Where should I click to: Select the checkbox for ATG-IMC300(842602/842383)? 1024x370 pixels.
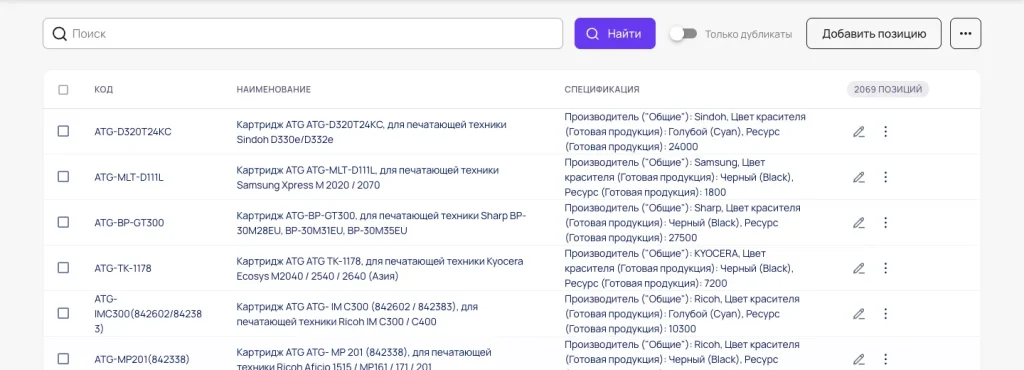pos(63,313)
